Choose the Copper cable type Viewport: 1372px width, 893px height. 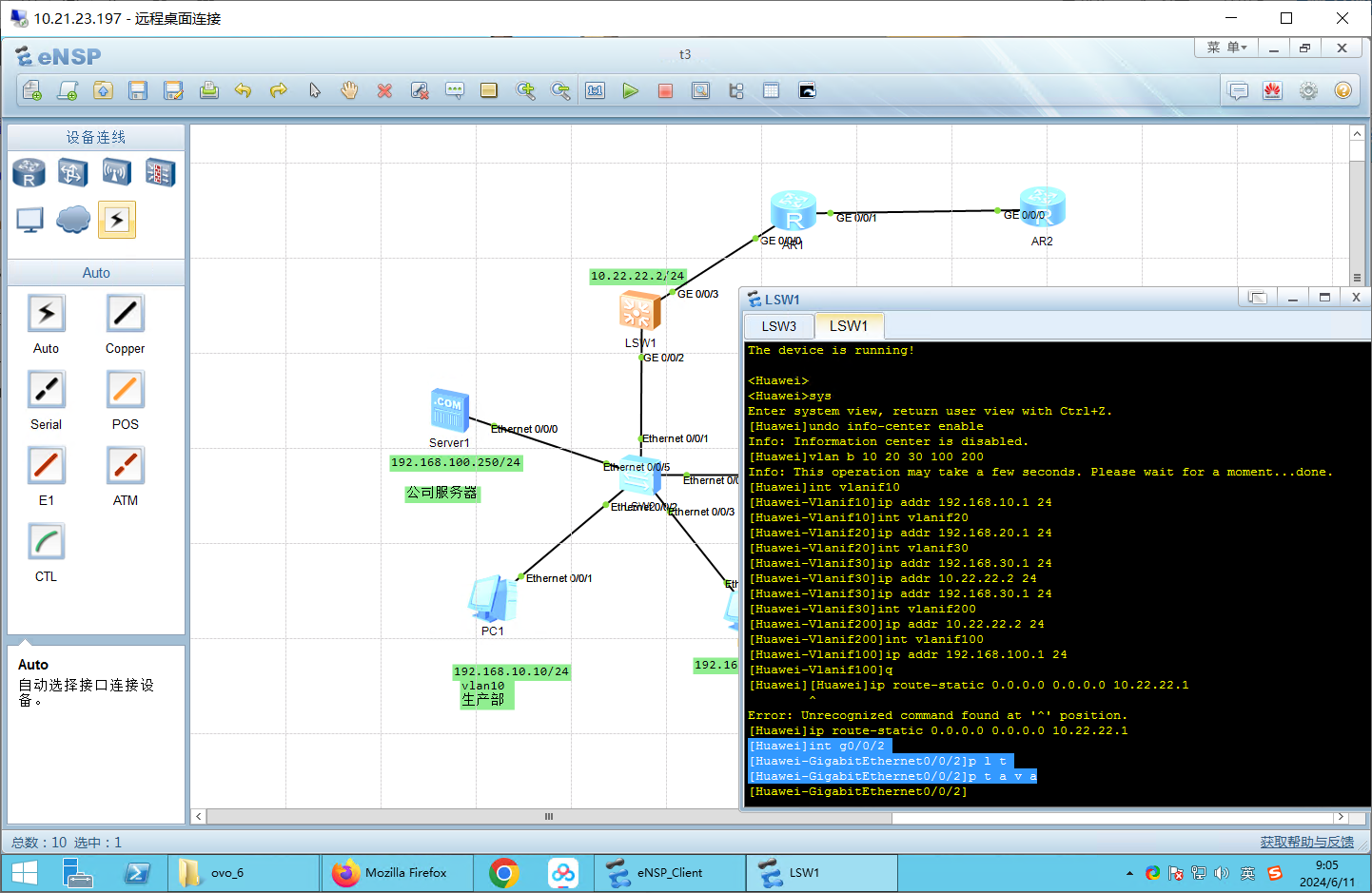coord(125,314)
